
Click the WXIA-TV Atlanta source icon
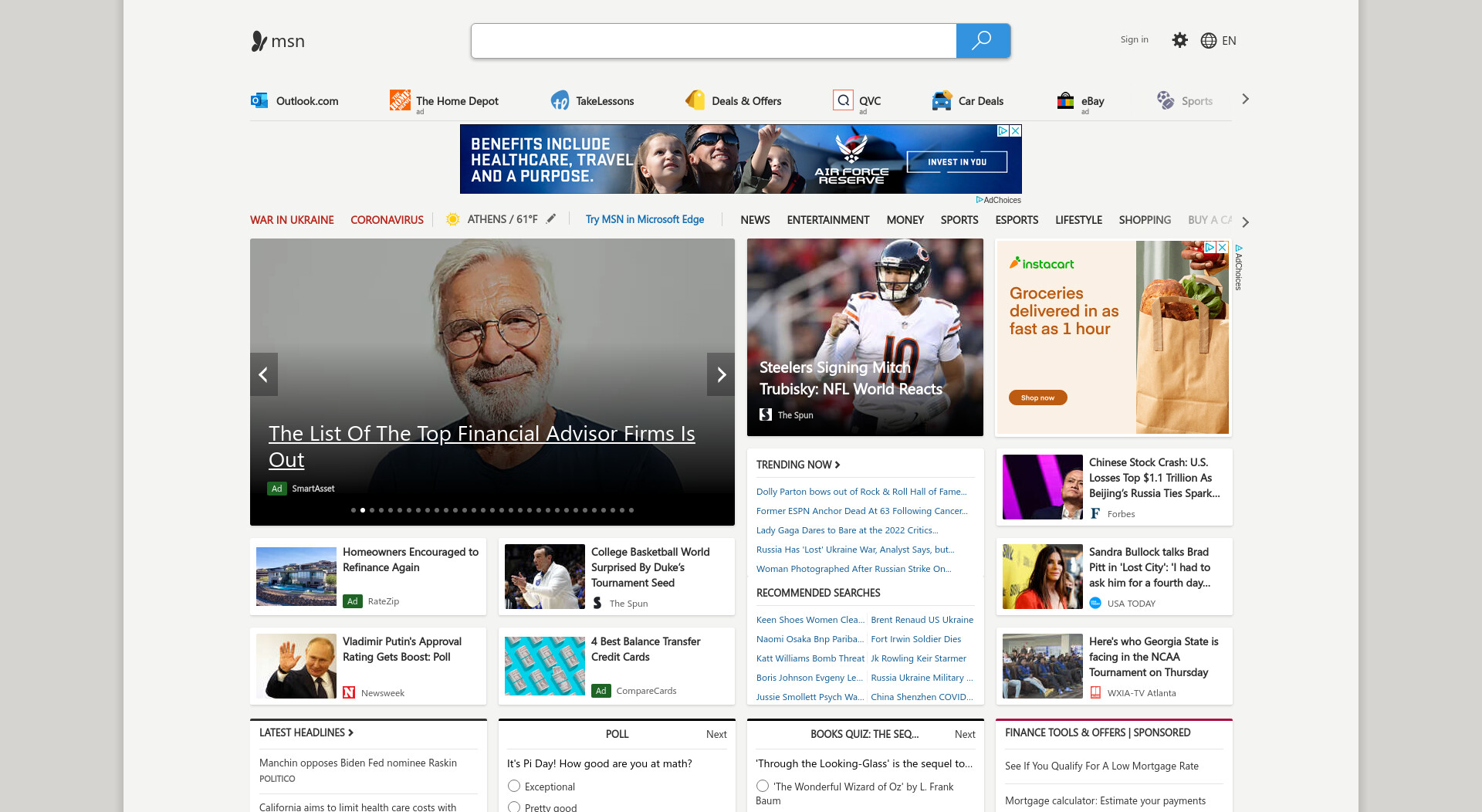1095,692
